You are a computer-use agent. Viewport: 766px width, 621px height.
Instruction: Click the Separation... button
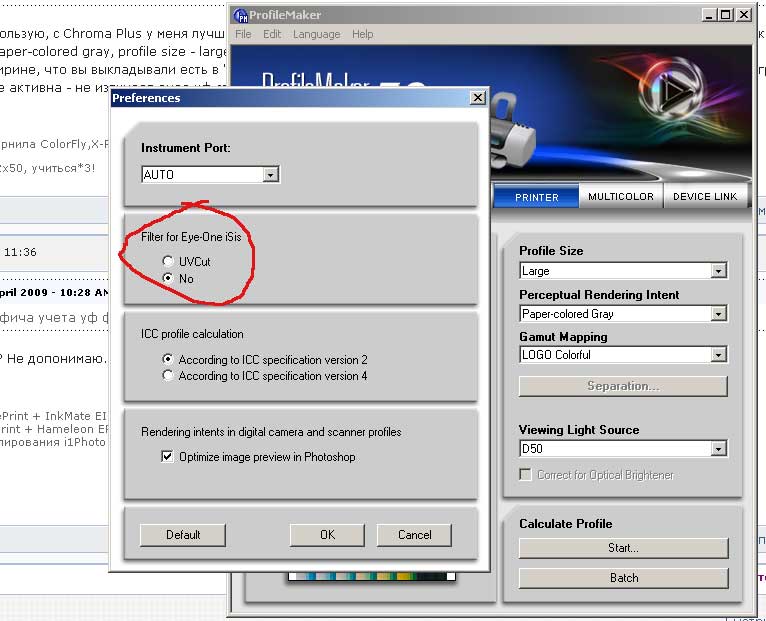pos(623,386)
